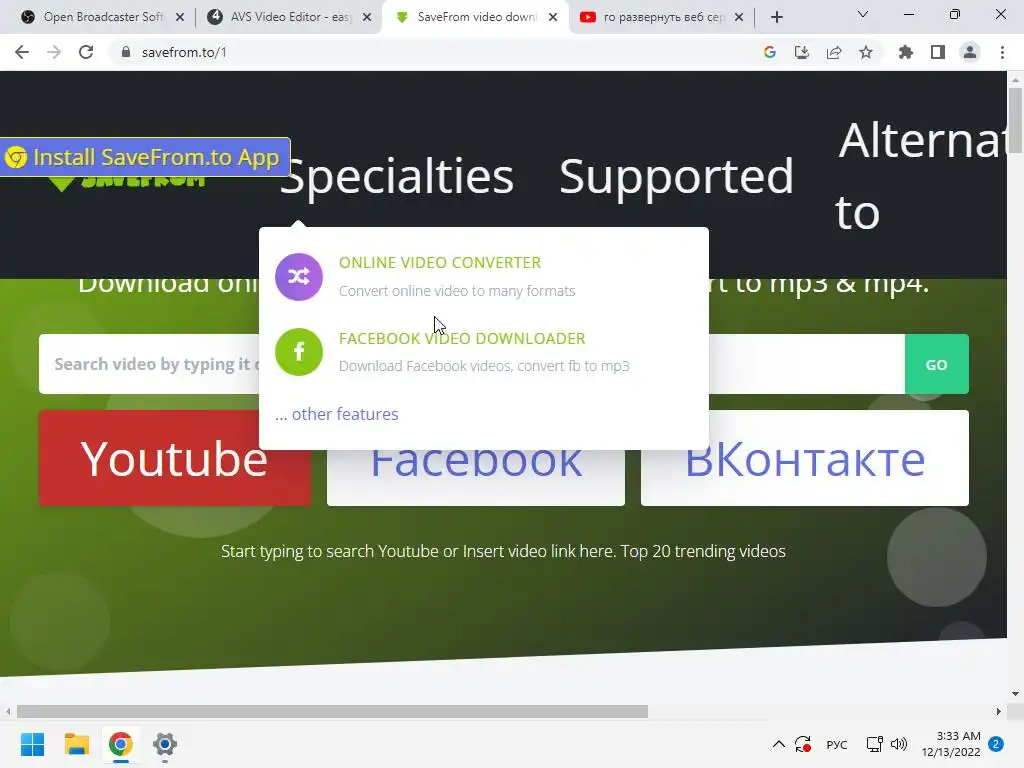The width and height of the screenshot is (1024, 768).
Task: Click the address bar URL savefrom.to/1
Action: 184,52
